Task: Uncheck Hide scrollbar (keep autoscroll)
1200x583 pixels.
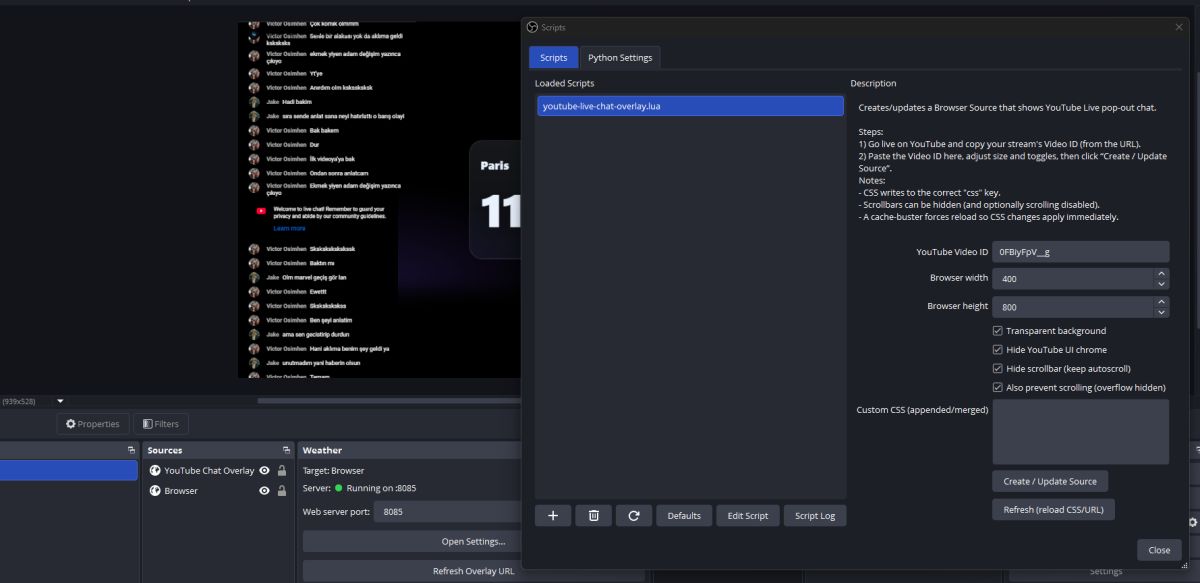Action: click(997, 368)
